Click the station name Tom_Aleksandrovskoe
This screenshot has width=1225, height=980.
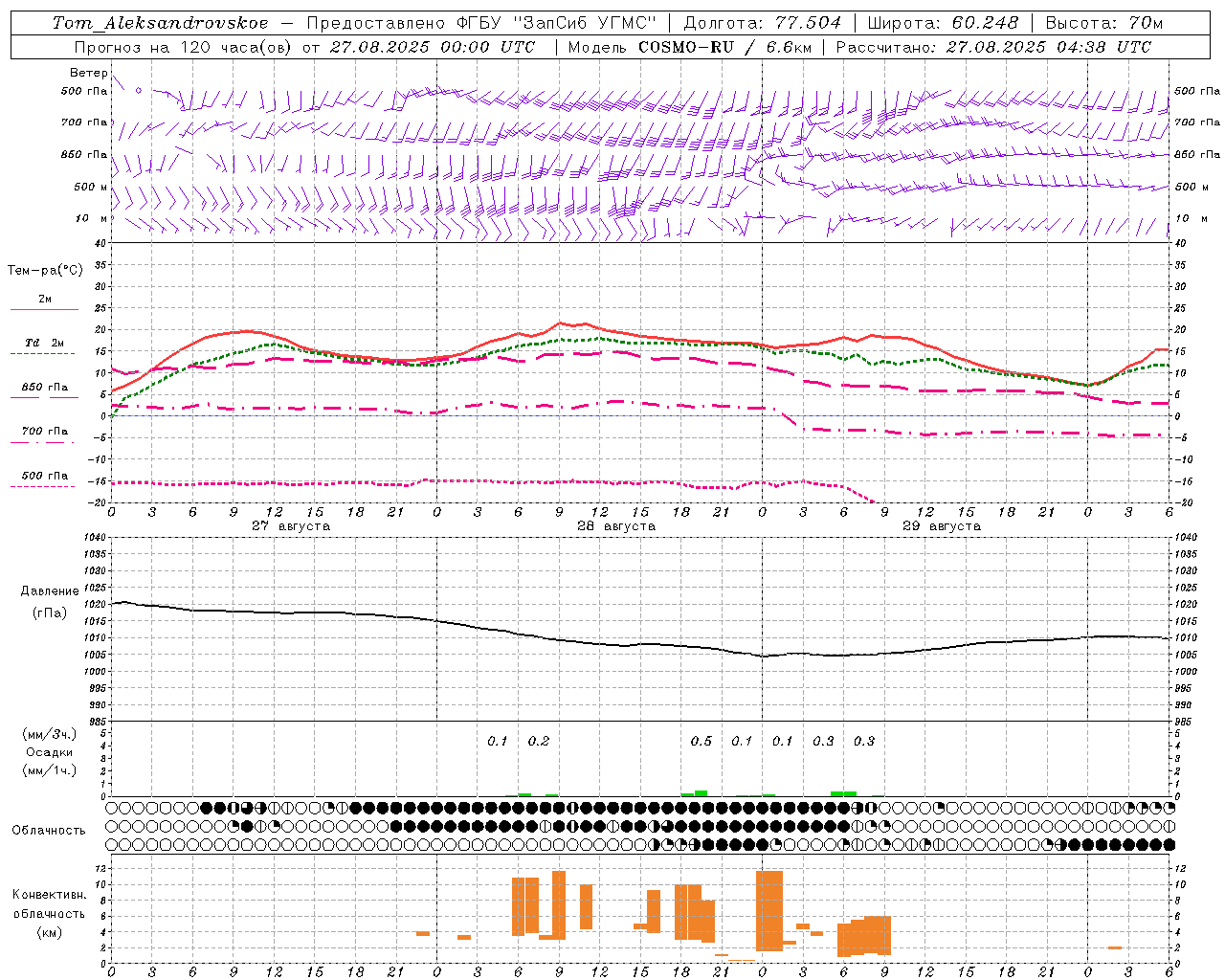(161, 23)
